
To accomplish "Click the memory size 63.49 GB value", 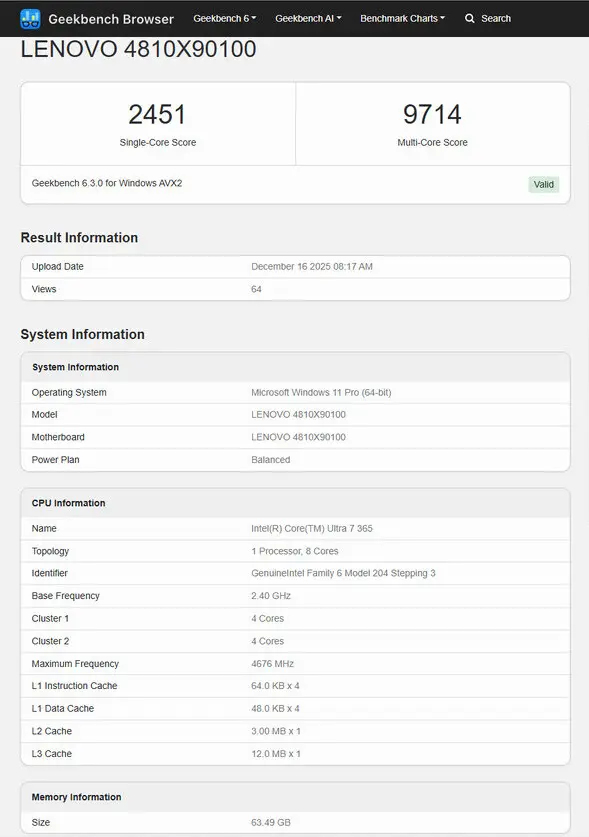I will point(271,823).
